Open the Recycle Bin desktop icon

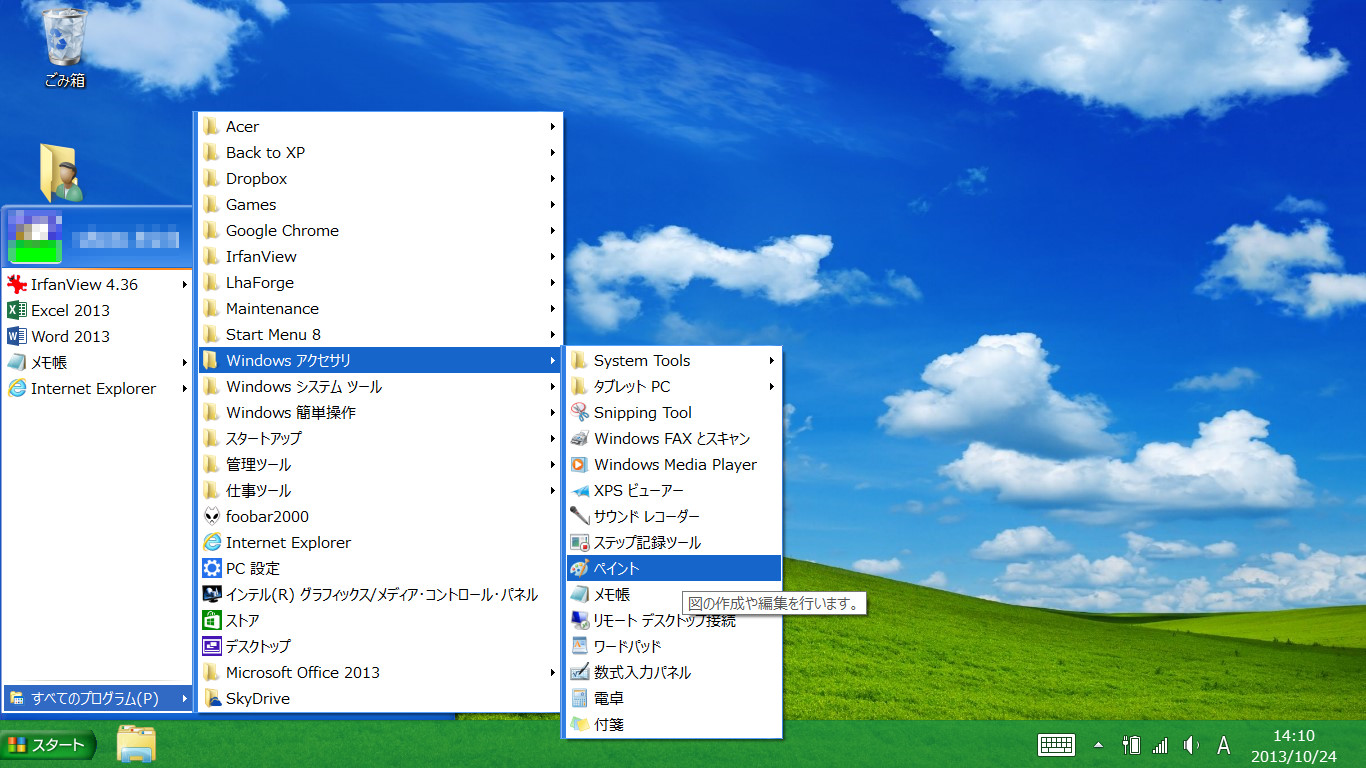click(66, 47)
